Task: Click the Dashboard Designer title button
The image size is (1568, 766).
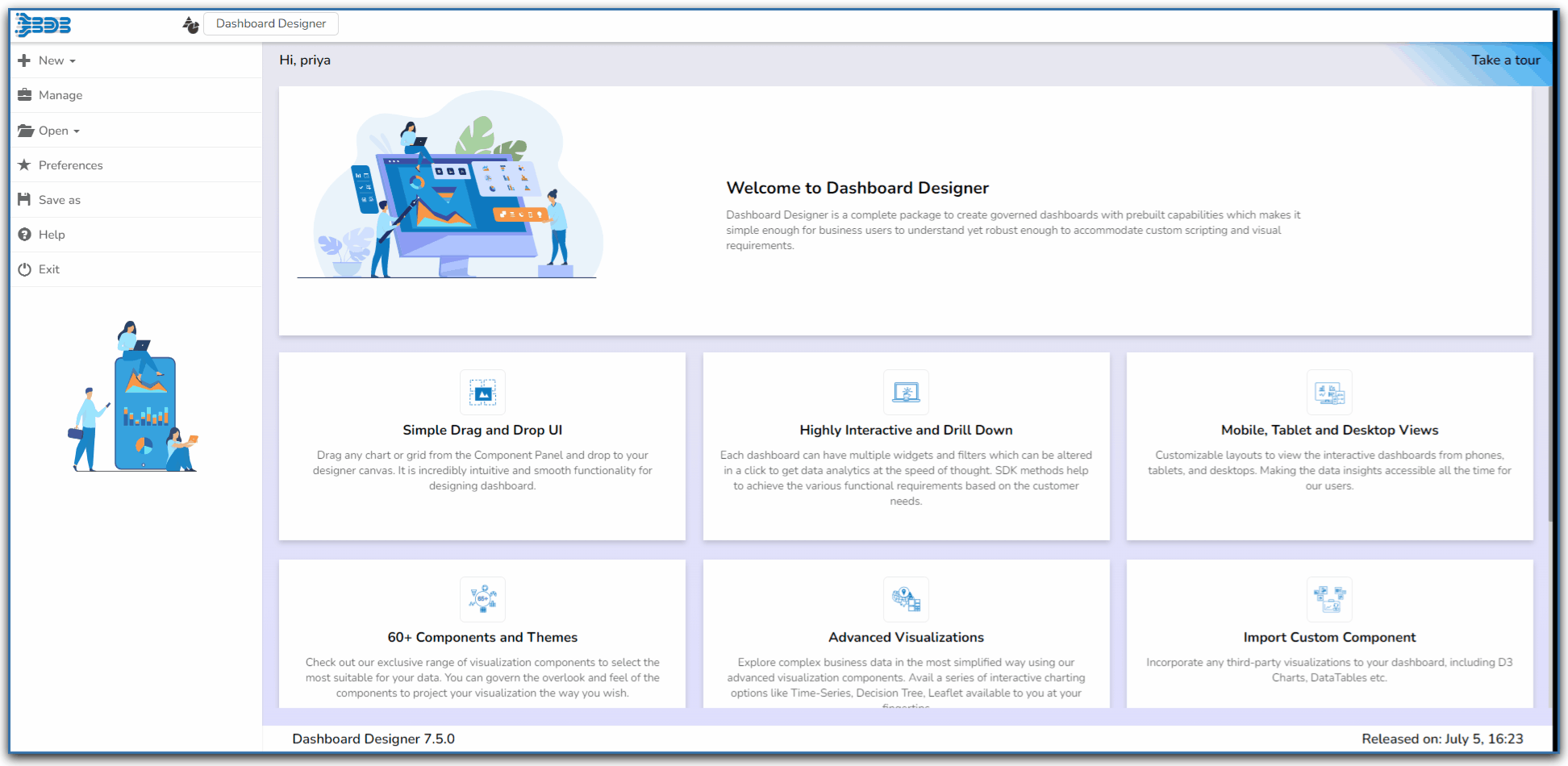Action: [x=271, y=23]
